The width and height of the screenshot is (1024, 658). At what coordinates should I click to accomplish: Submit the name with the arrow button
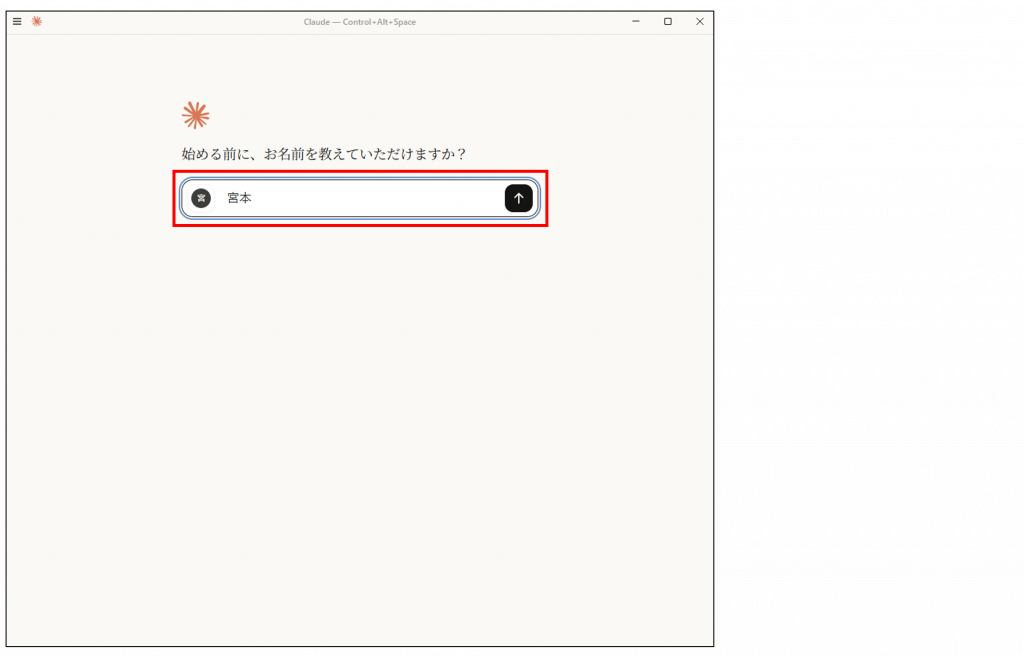click(x=518, y=198)
